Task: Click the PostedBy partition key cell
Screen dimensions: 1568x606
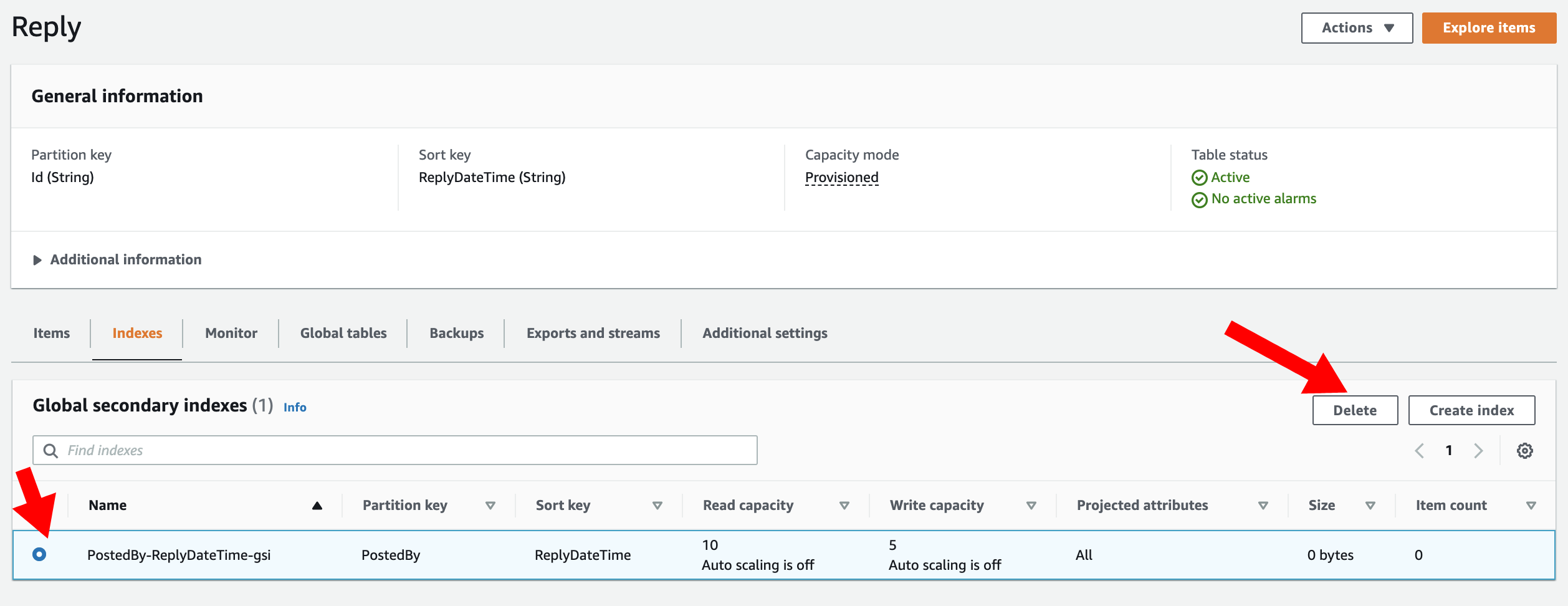Action: coord(391,555)
